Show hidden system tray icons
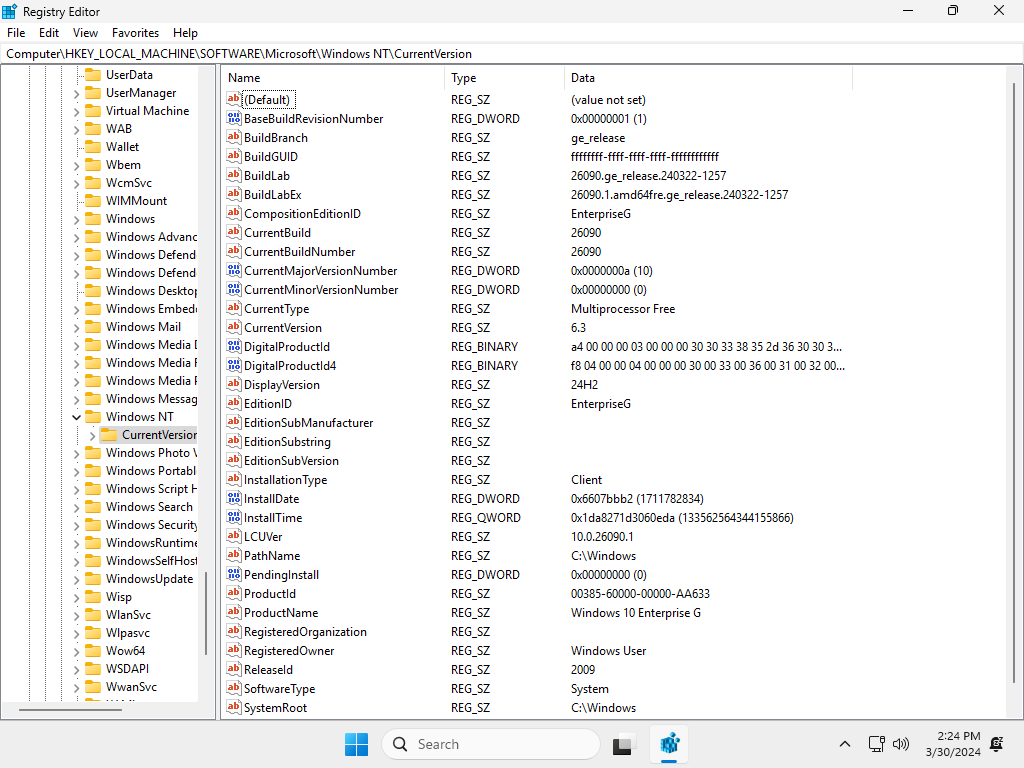The image size is (1024, 768). pos(844,744)
